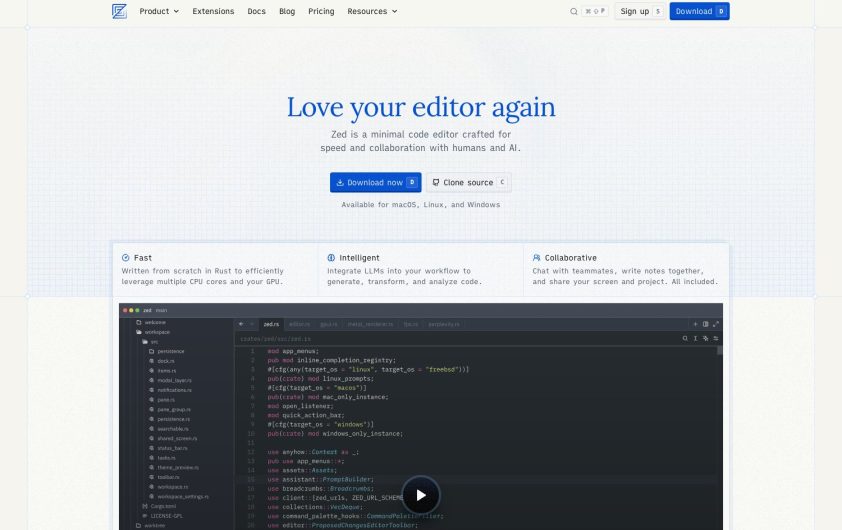Open shared_screen.rs in the project tree
Image resolution: width=842 pixels, height=530 pixels.
173,438
